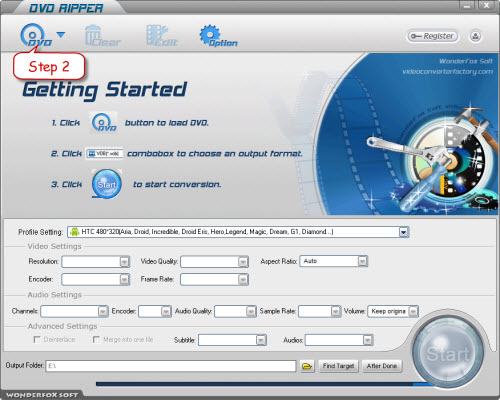Expand the video Encoder dropdown
500x400 pixels.
tap(124, 279)
